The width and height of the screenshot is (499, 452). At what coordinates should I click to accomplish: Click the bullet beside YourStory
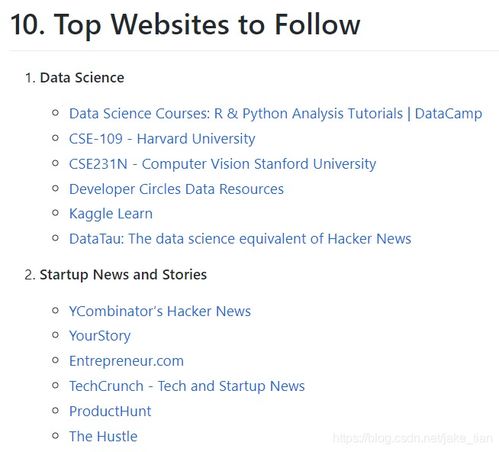tap(55, 335)
